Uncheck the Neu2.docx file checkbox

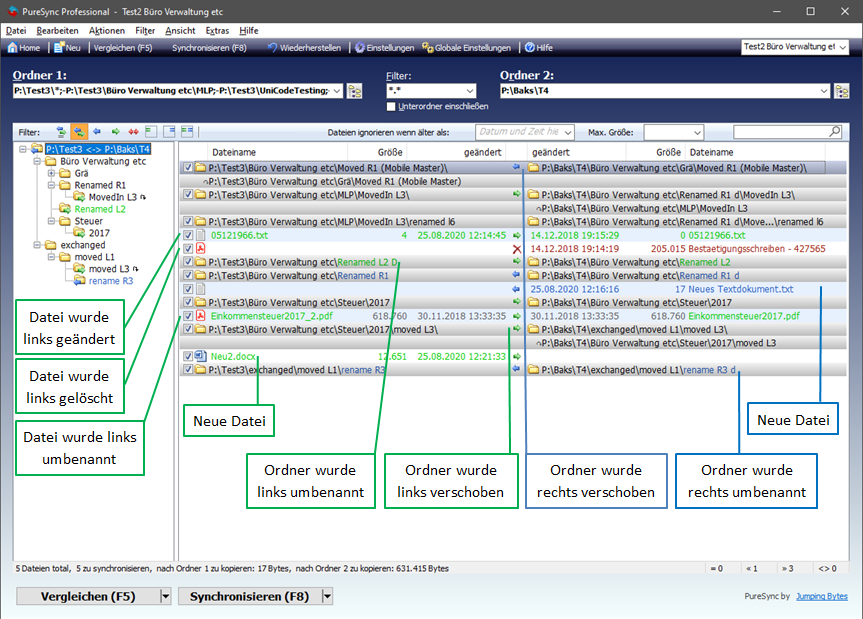click(x=187, y=355)
